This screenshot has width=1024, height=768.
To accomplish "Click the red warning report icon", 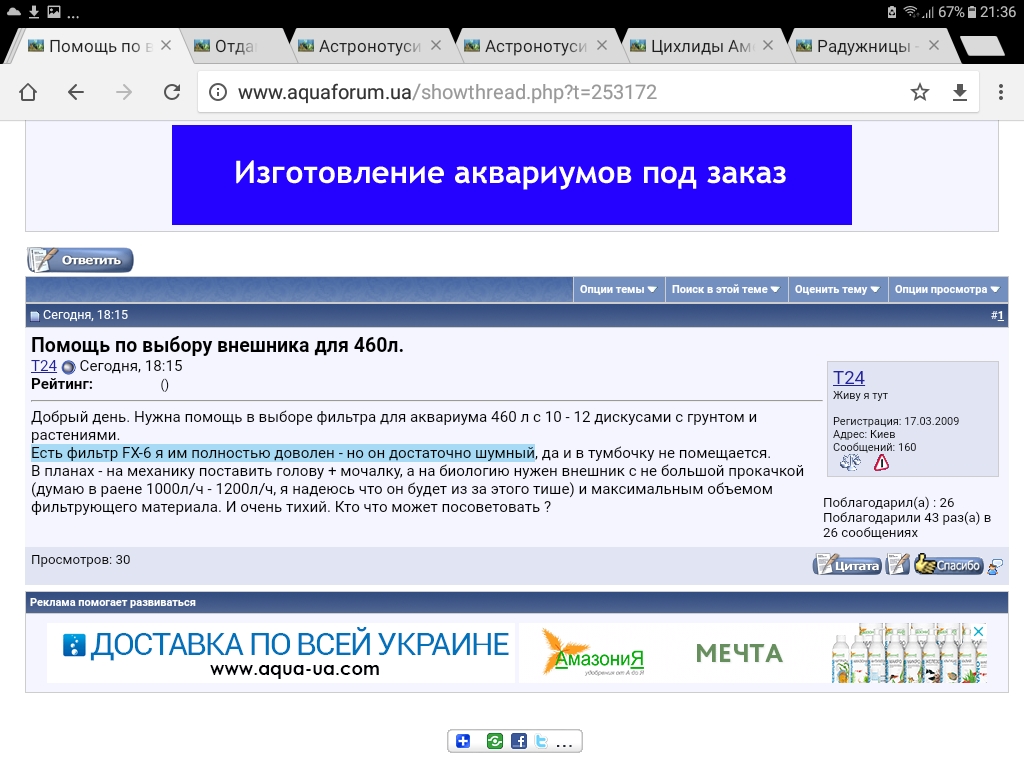I will (881, 463).
